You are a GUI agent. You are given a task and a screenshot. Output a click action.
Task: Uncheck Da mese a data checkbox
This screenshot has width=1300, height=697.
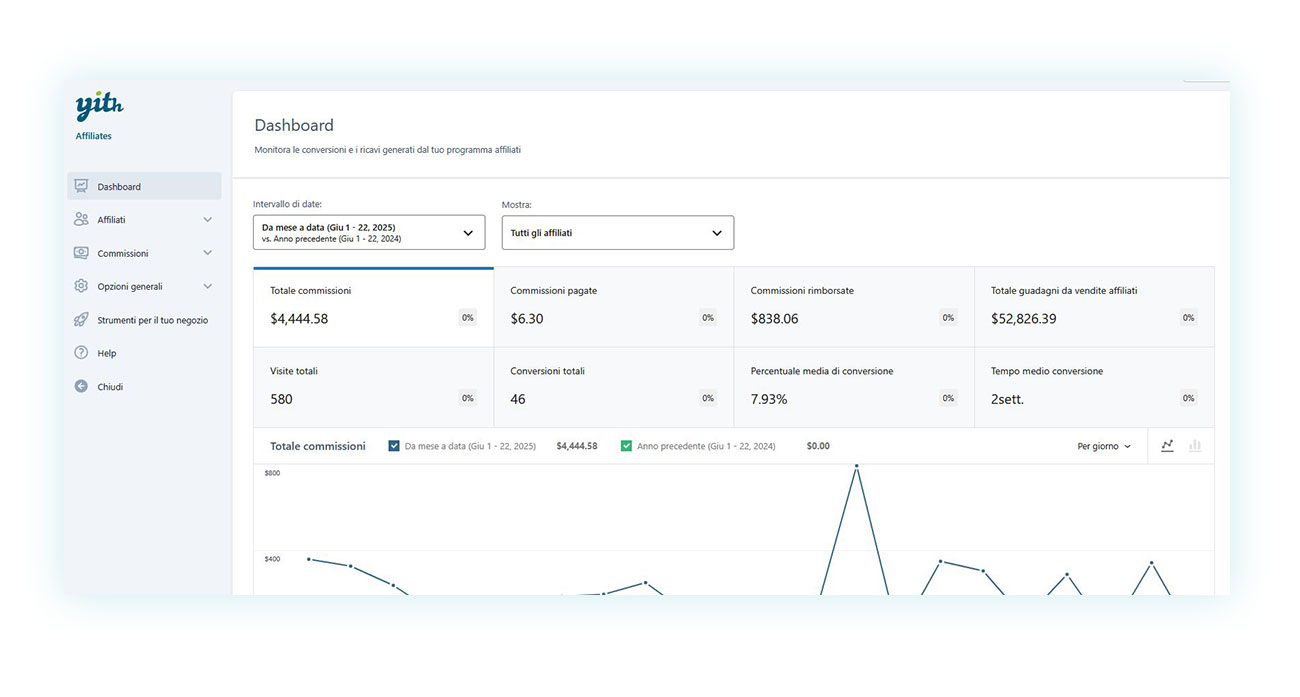click(x=394, y=446)
